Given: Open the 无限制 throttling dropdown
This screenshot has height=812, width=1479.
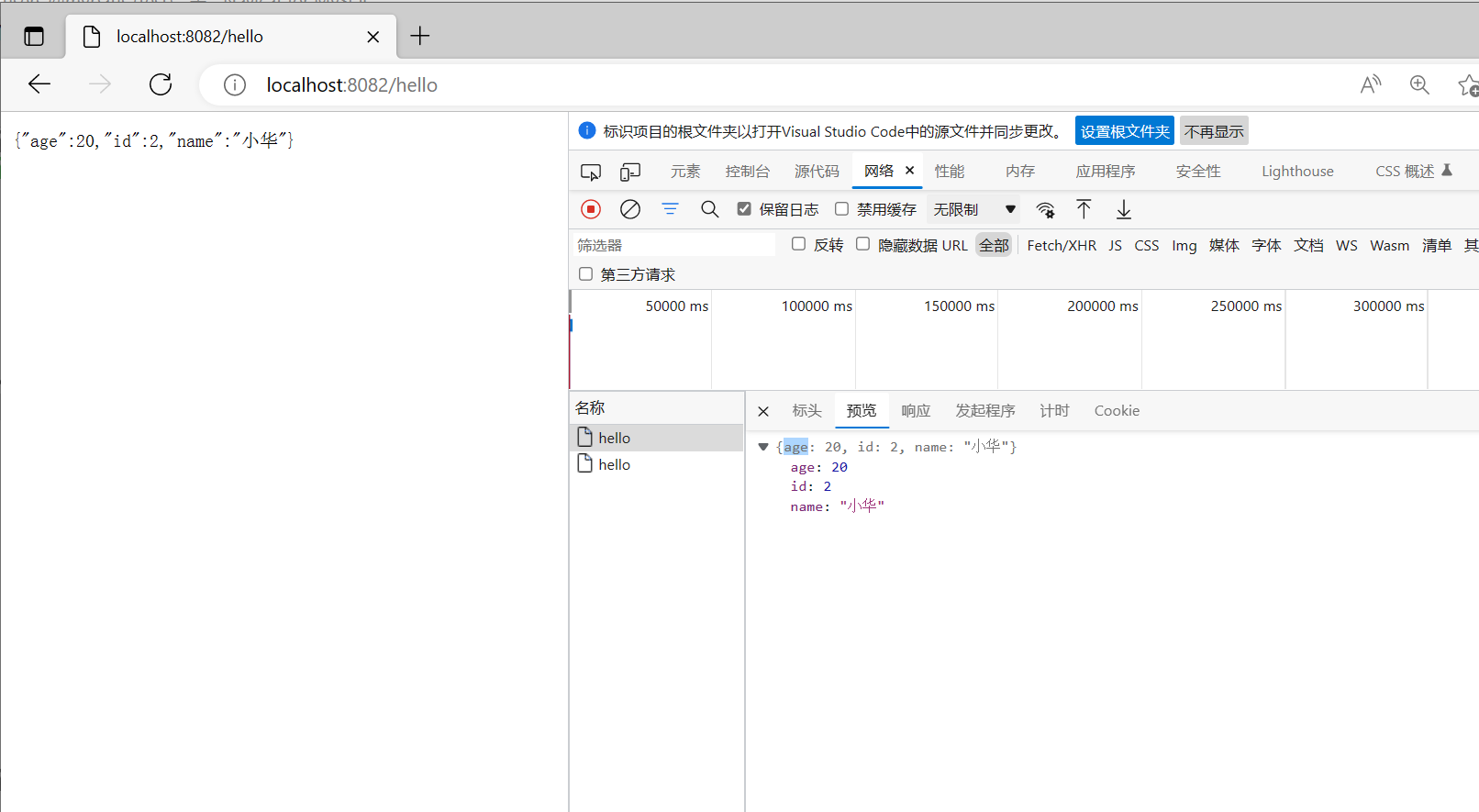Looking at the screenshot, I should [x=974, y=209].
